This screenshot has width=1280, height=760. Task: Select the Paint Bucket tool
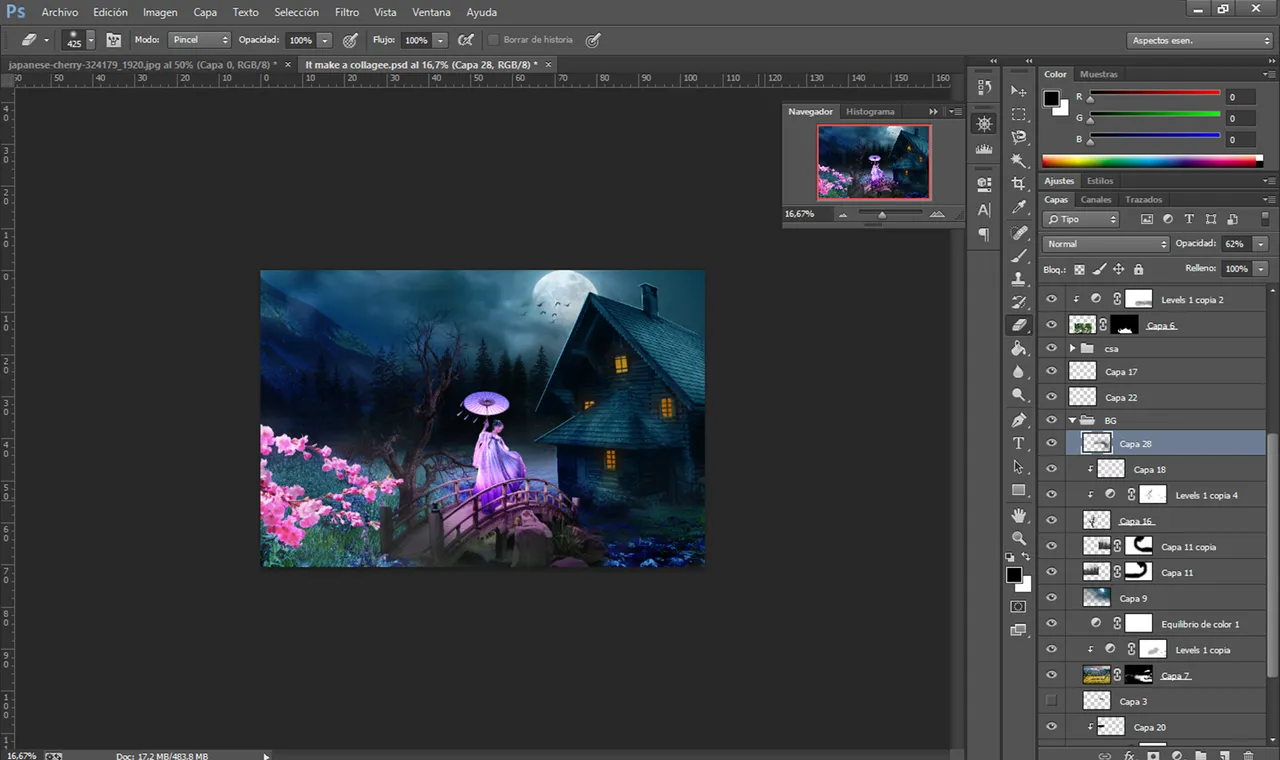point(1019,349)
